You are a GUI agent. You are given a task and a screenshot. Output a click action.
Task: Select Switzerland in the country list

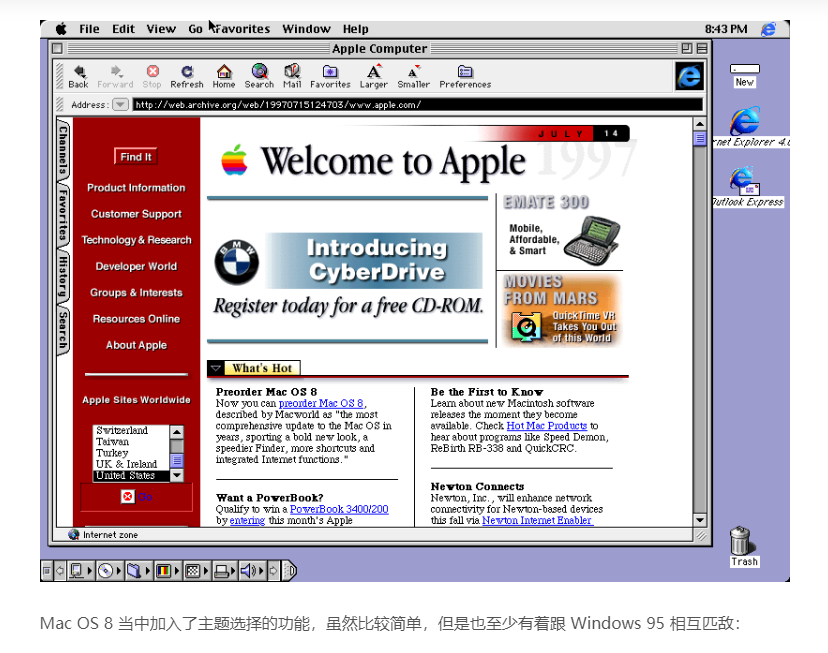click(122, 431)
